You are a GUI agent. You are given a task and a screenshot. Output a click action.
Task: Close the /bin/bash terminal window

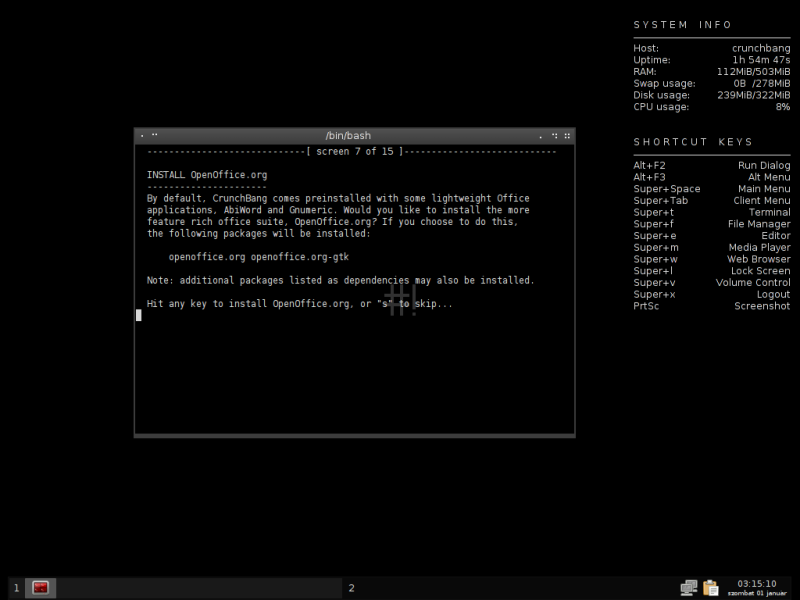pyautogui.click(x=567, y=136)
